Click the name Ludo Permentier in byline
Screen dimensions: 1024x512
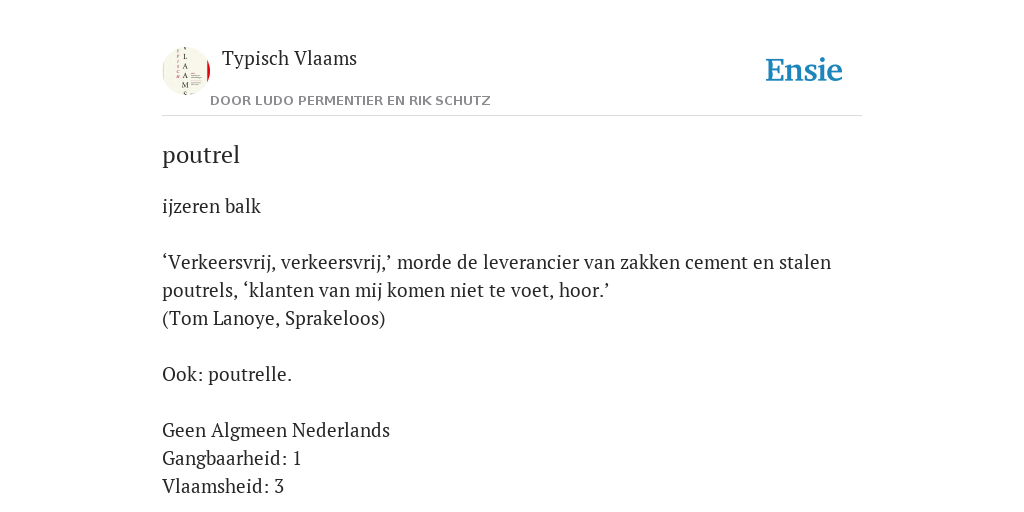[x=318, y=101]
